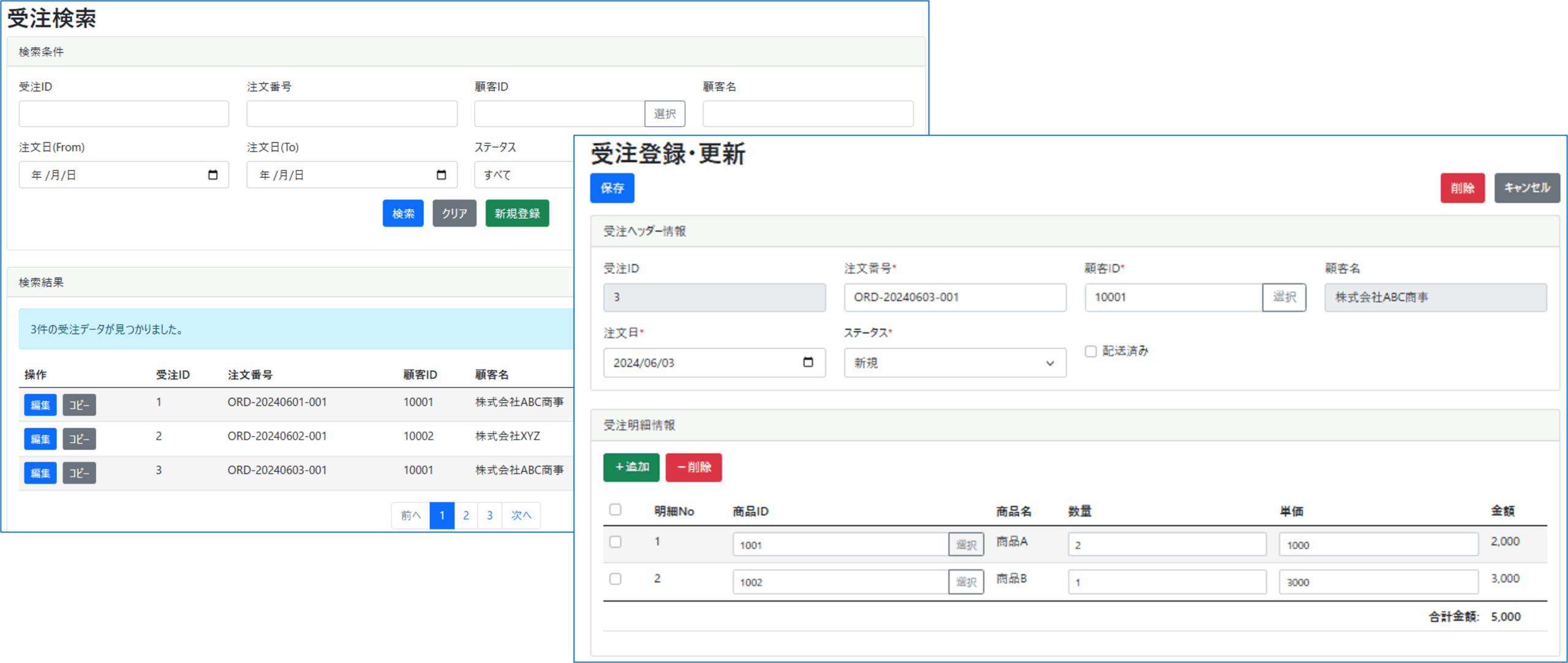Click the 注文番号 search input field
Screen dimensions: 1568x663
pyautogui.click(x=352, y=114)
